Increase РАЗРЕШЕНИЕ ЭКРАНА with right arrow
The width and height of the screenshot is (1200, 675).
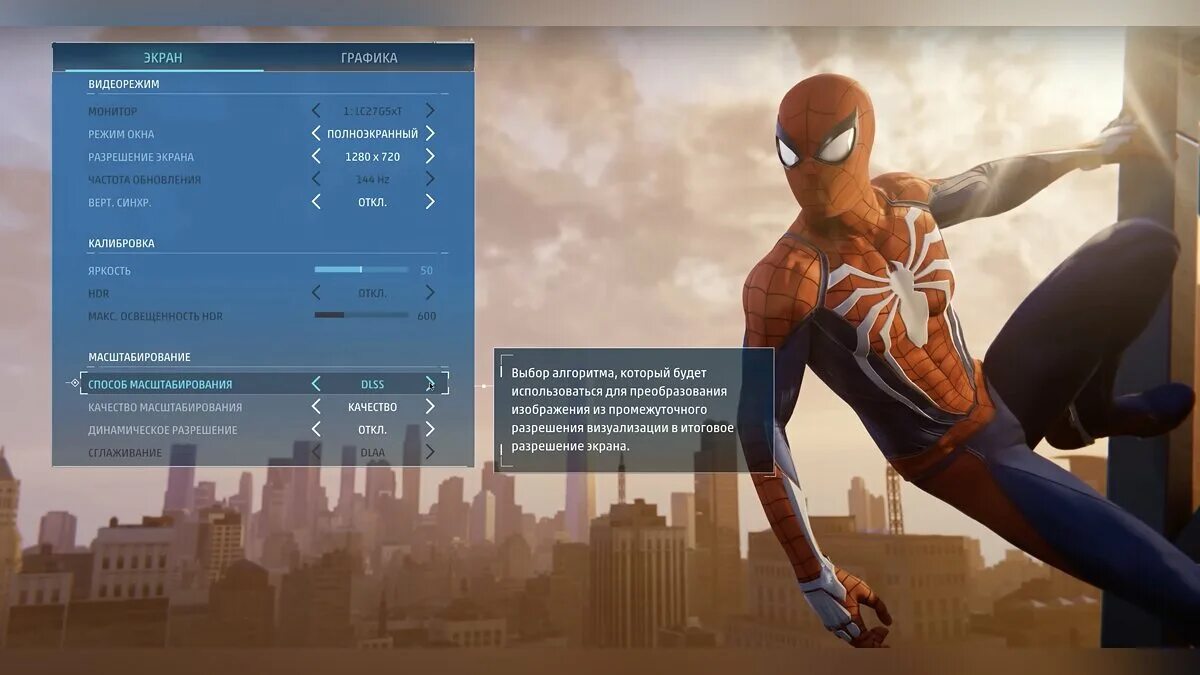coord(430,156)
